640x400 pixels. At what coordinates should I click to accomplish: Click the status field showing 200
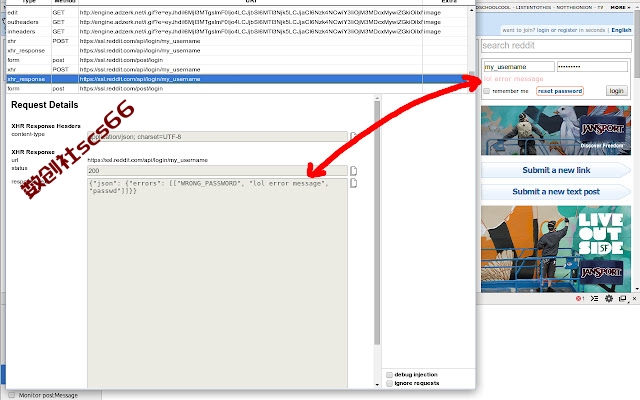[217, 171]
